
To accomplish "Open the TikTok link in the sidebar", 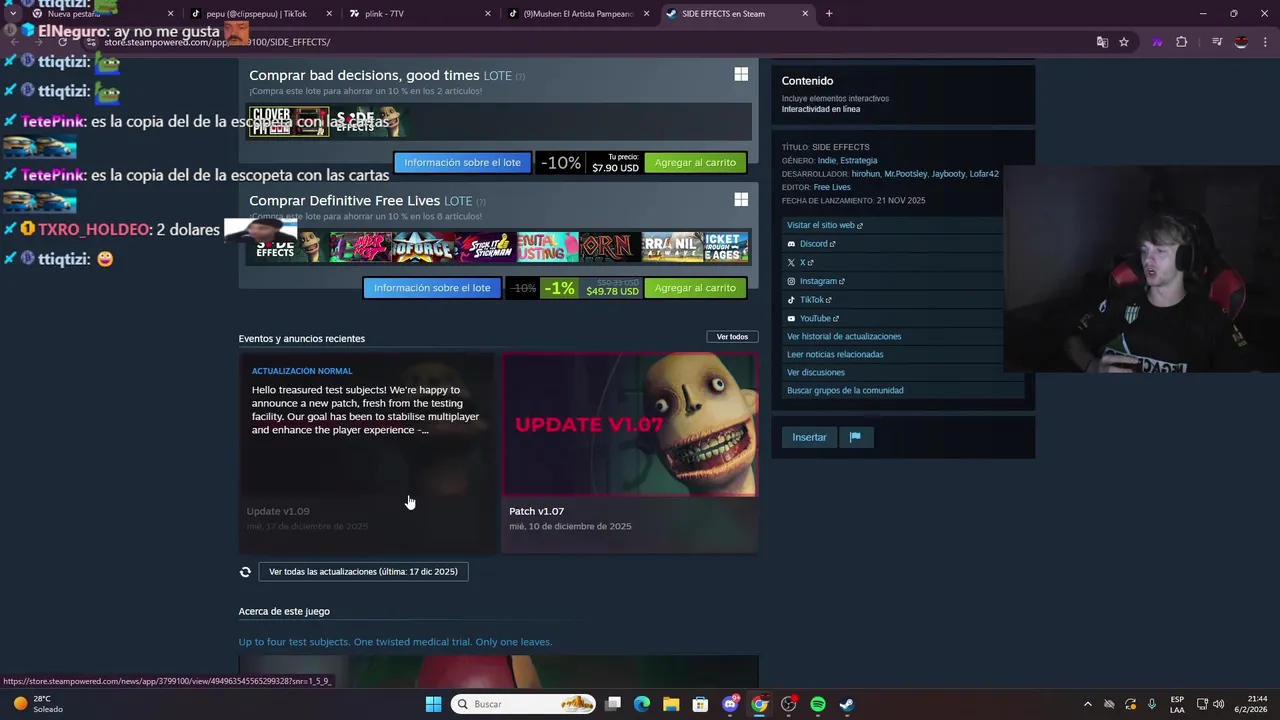I will click(810, 300).
